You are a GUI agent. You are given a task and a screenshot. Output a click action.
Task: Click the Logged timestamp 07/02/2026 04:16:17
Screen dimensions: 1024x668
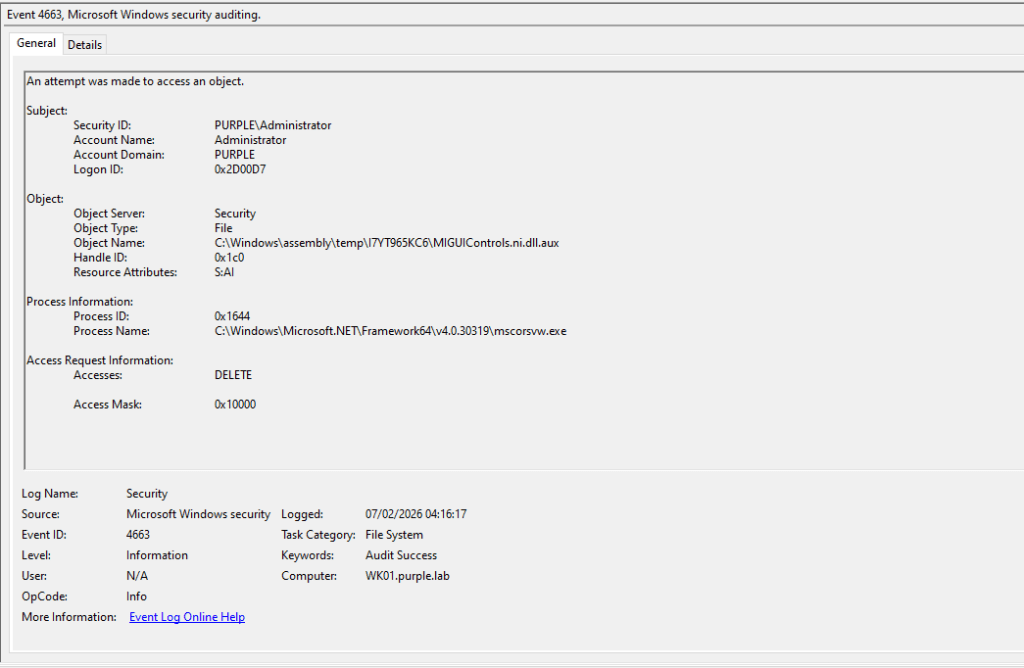point(416,514)
